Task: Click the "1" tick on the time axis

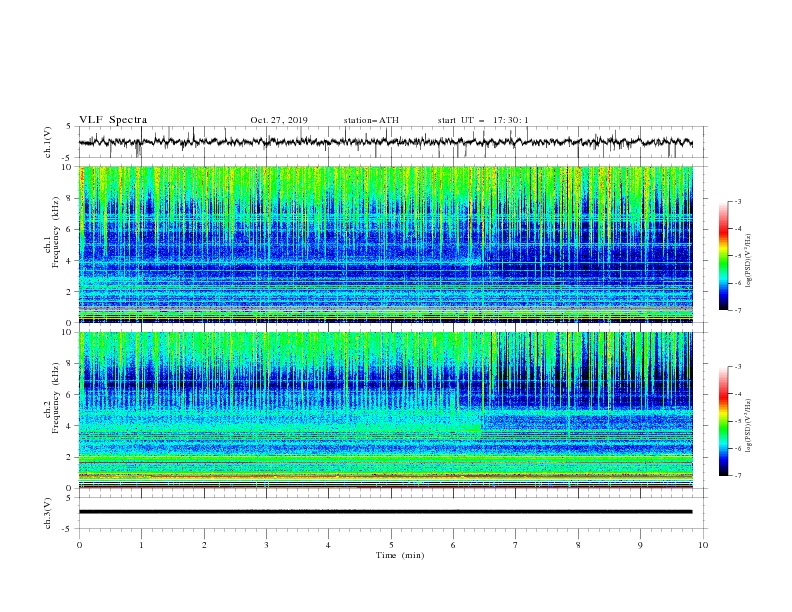Action: [x=142, y=545]
